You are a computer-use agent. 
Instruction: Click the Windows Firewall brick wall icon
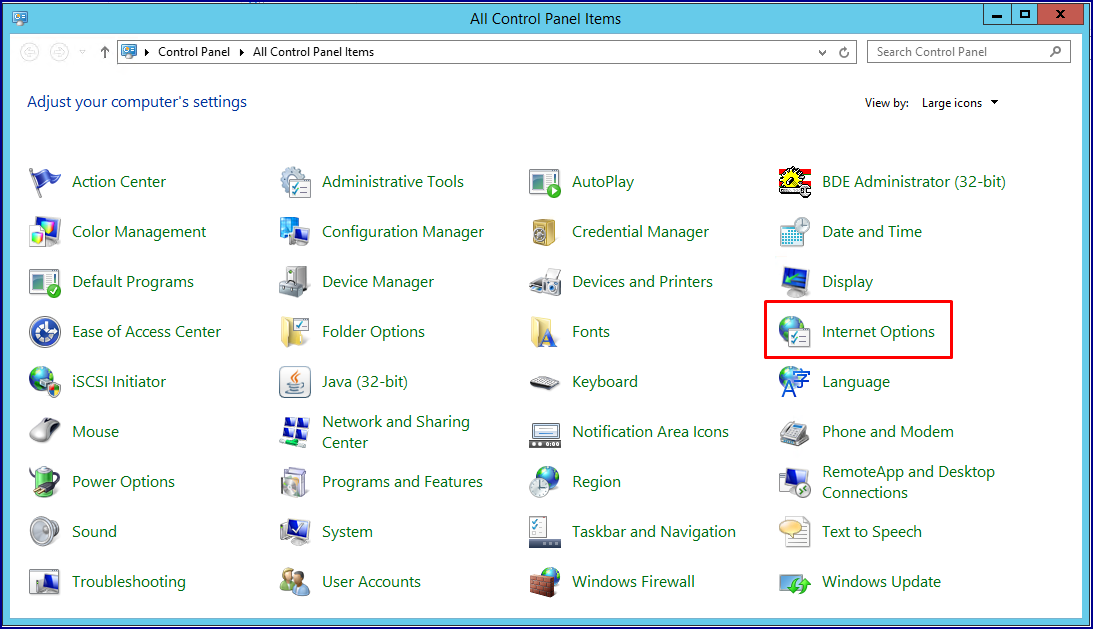544,582
